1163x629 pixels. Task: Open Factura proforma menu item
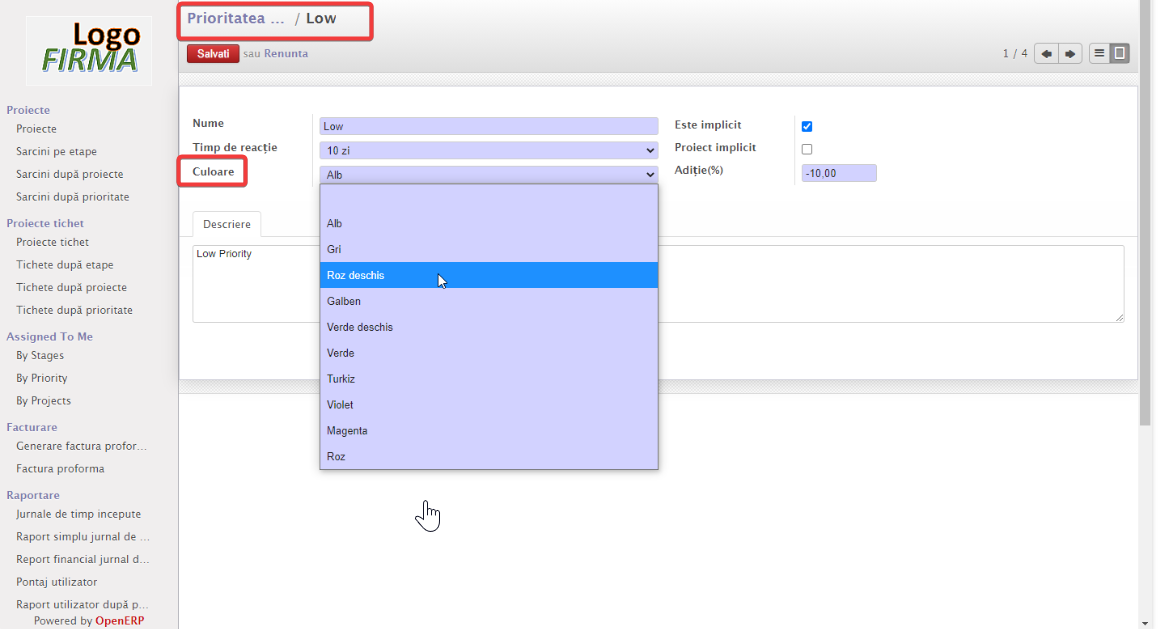point(60,469)
